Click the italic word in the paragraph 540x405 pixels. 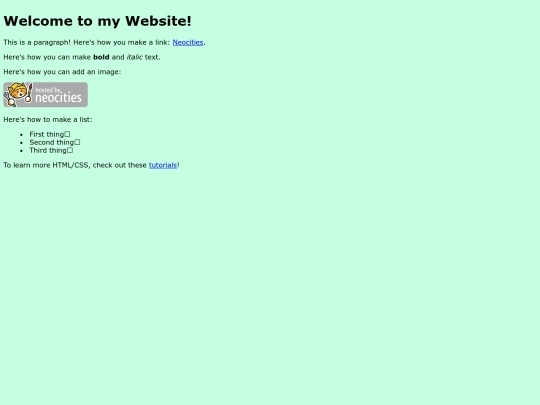pyautogui.click(x=134, y=57)
